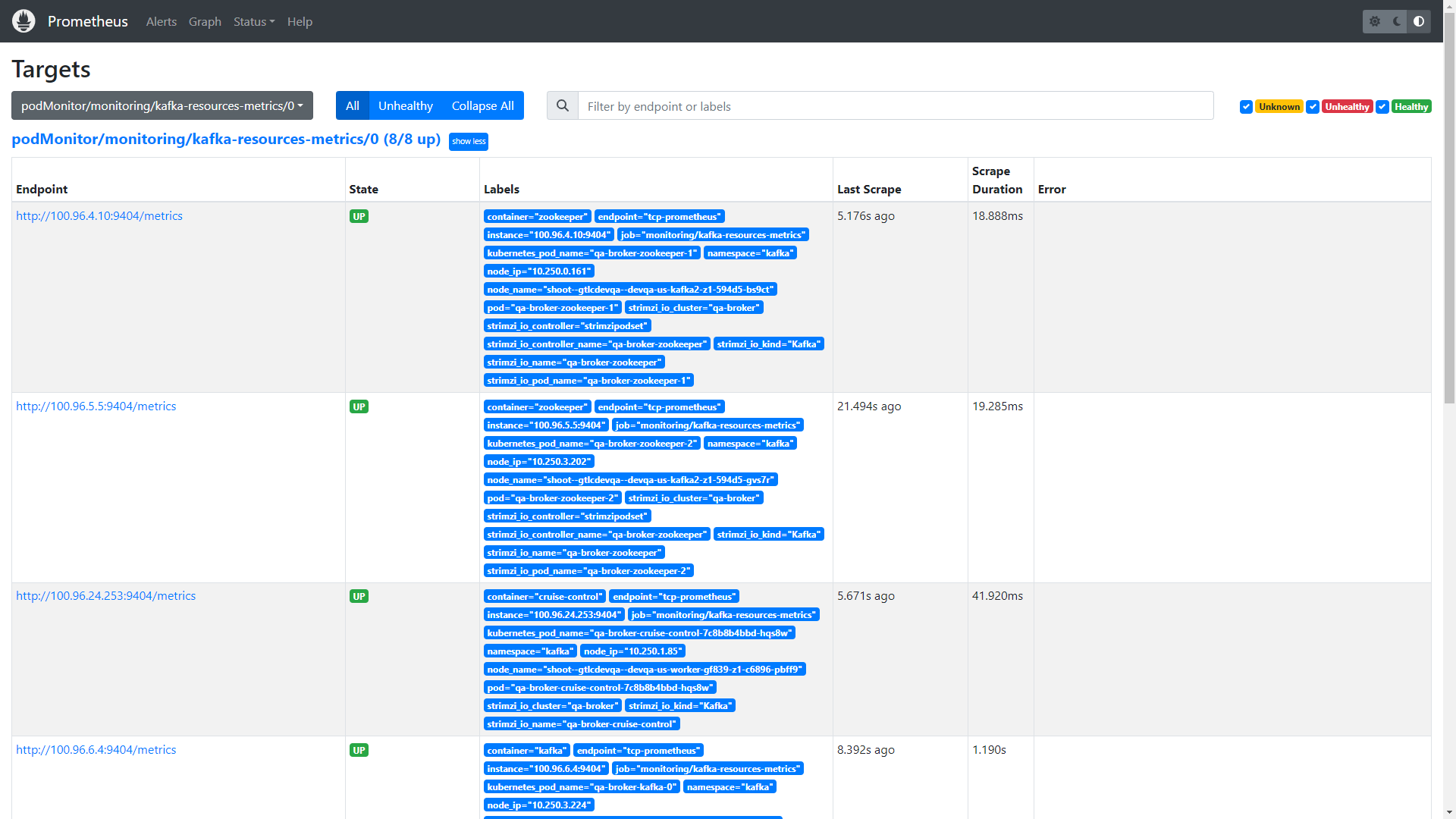Open endpoint http://100.96.5.5:9404/metrics
Screen dimensions: 1456x819
[x=96, y=406]
